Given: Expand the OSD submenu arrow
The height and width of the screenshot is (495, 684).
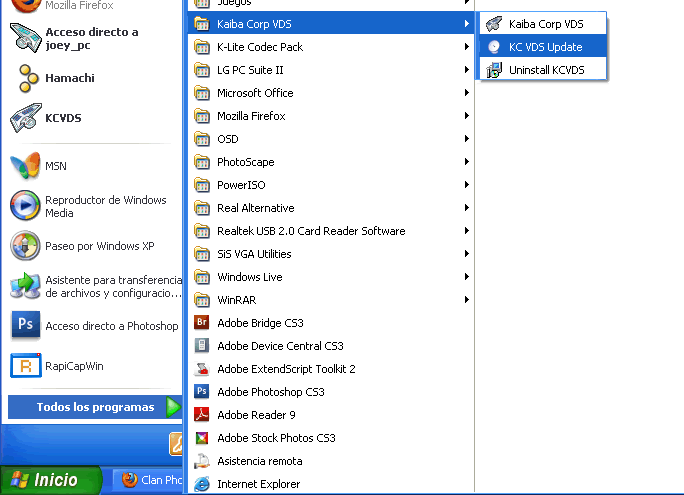Looking at the screenshot, I should point(466,139).
